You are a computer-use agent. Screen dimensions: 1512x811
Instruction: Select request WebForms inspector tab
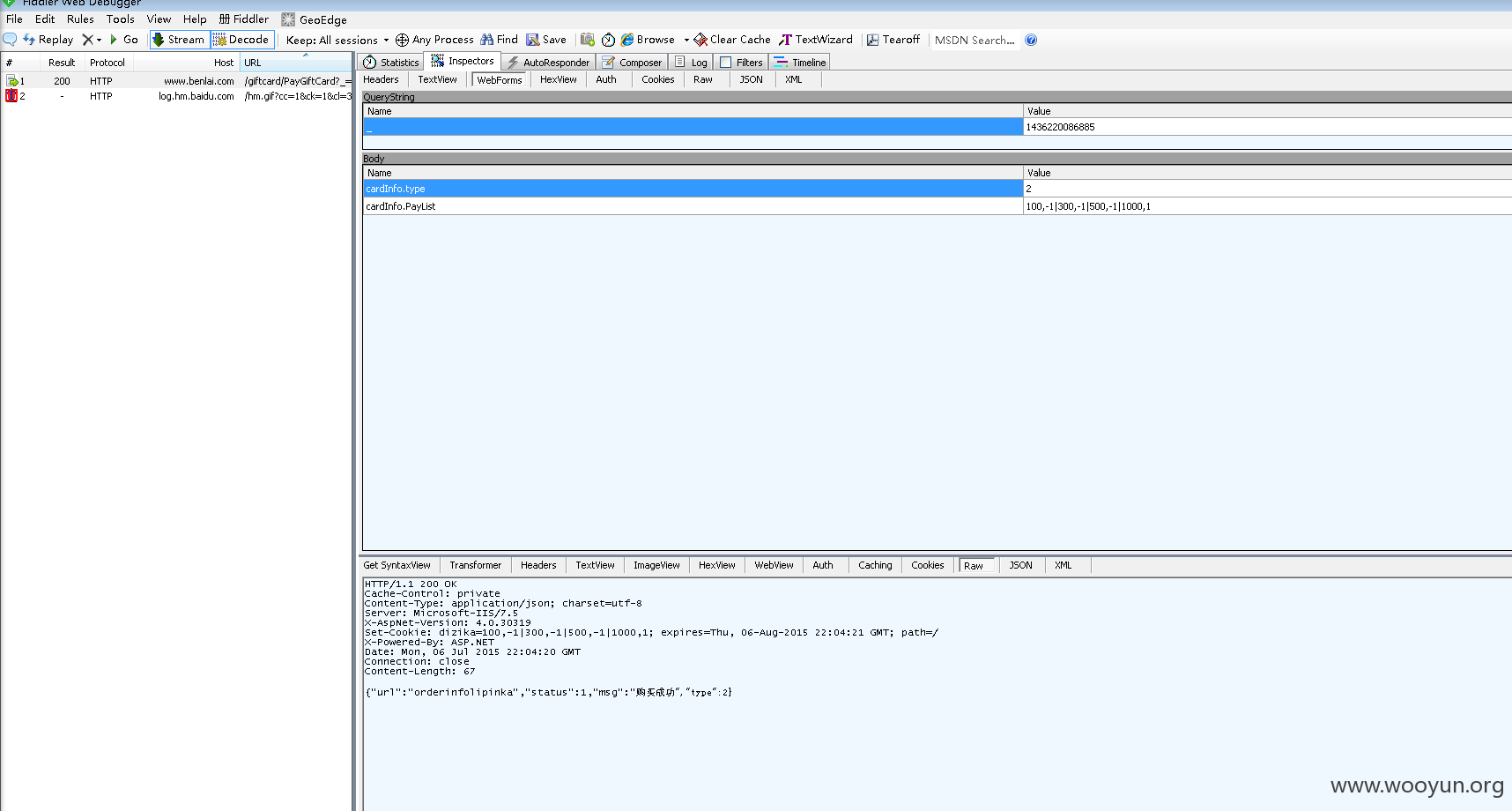500,80
